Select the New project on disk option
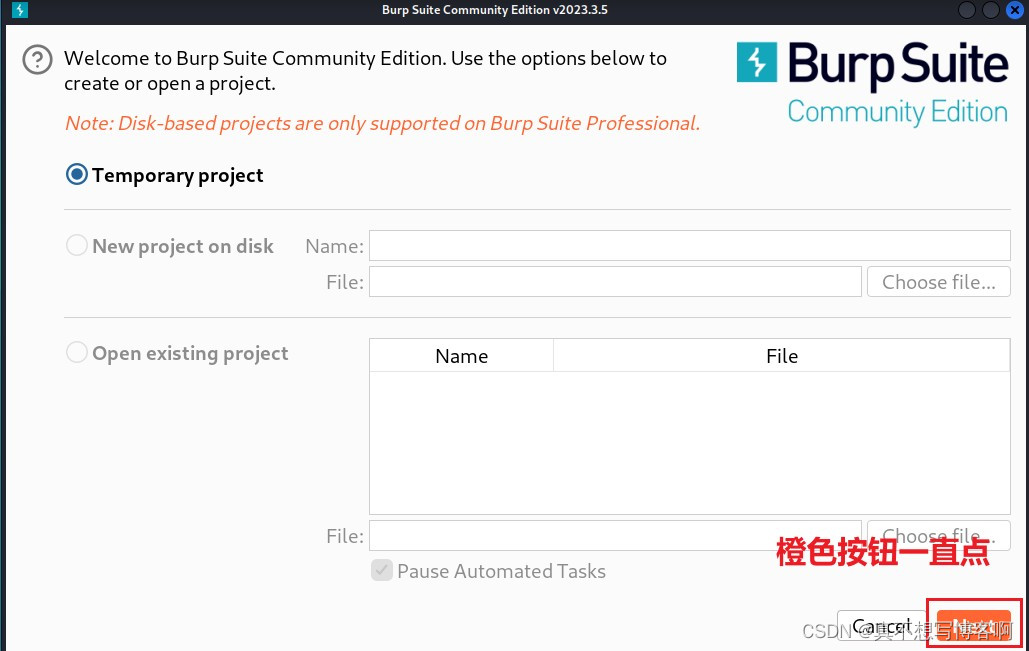1029x651 pixels. click(x=77, y=245)
